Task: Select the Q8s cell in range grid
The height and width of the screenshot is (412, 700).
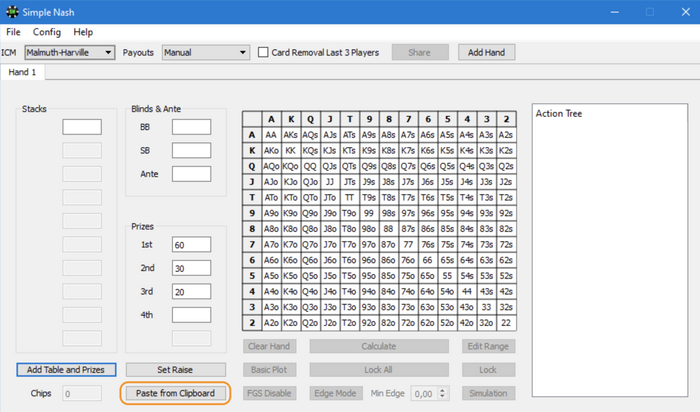Action: [388, 166]
